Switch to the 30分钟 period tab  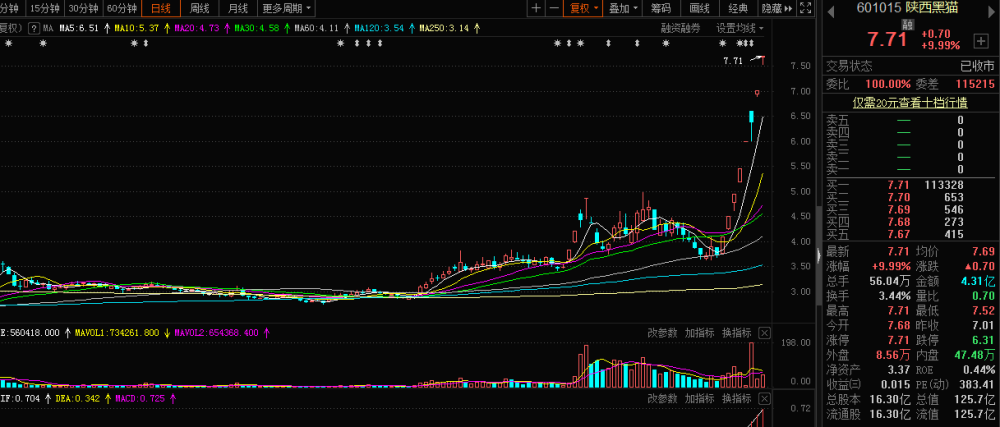click(x=84, y=8)
